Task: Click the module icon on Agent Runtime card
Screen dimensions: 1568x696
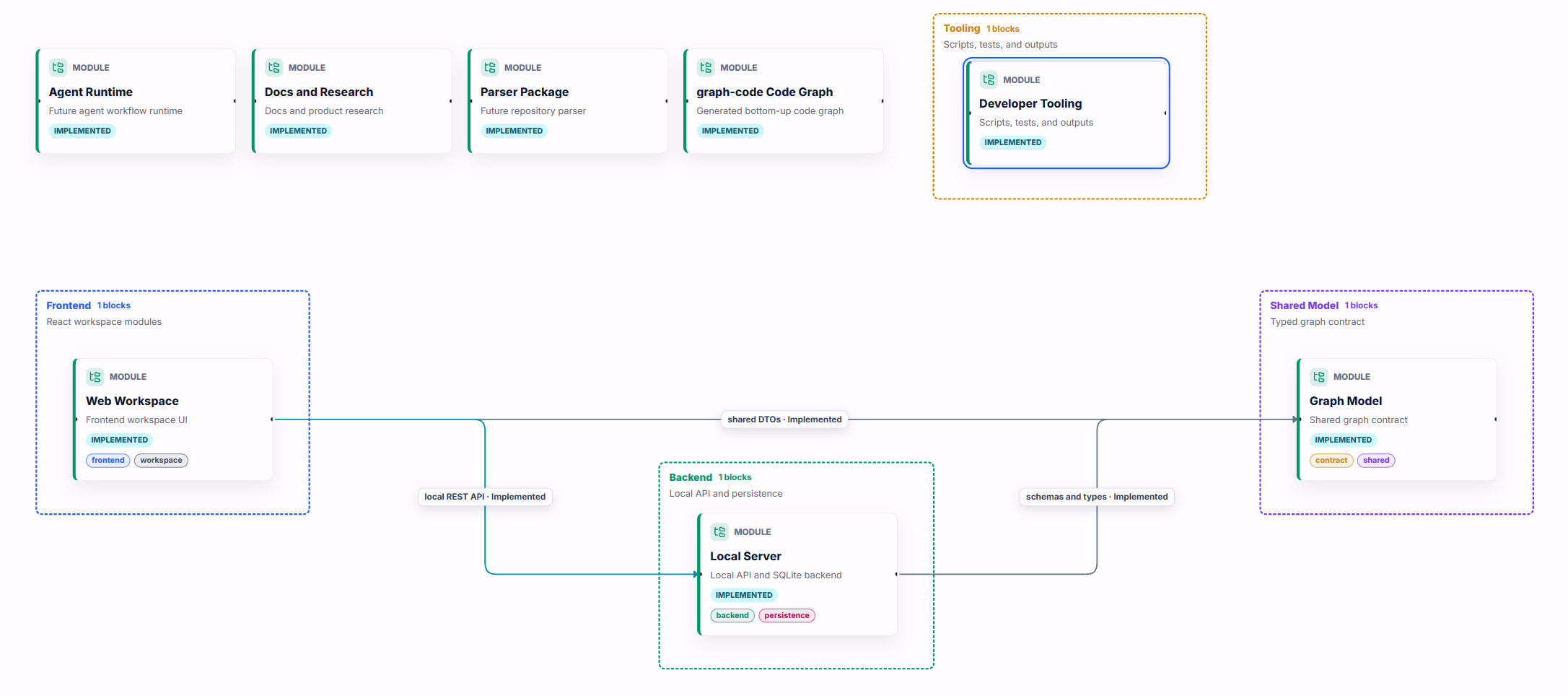Action: point(58,67)
